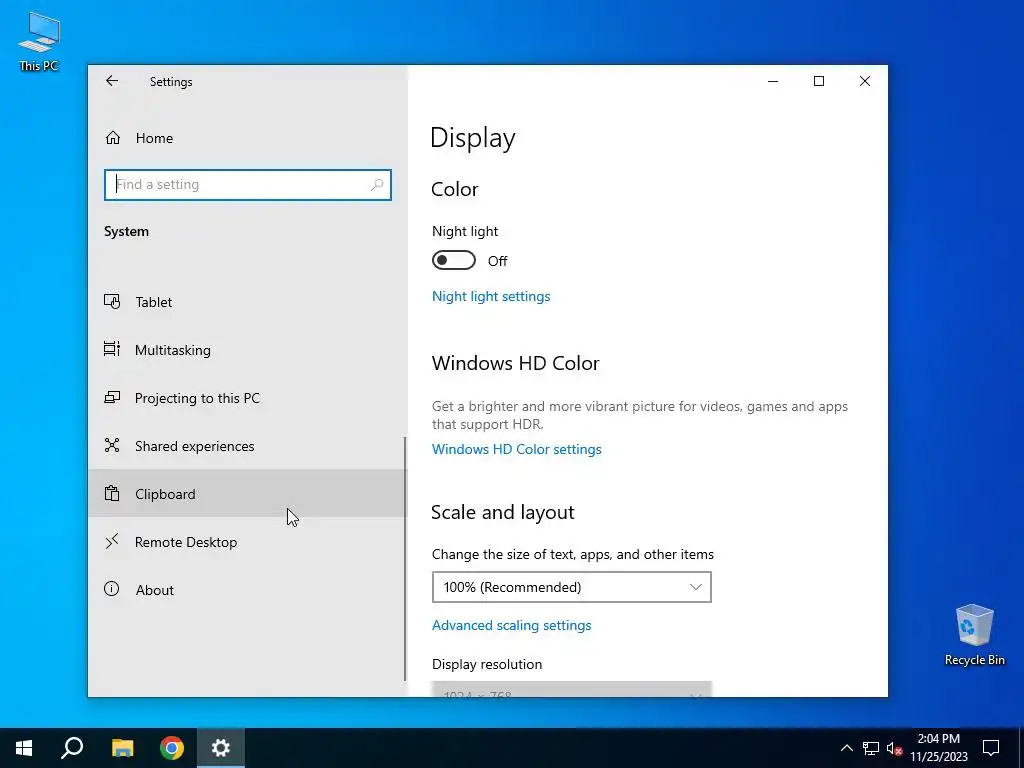This screenshot has width=1024, height=768.
Task: Select the Multitasking icon in sidebar
Action: coord(112,349)
